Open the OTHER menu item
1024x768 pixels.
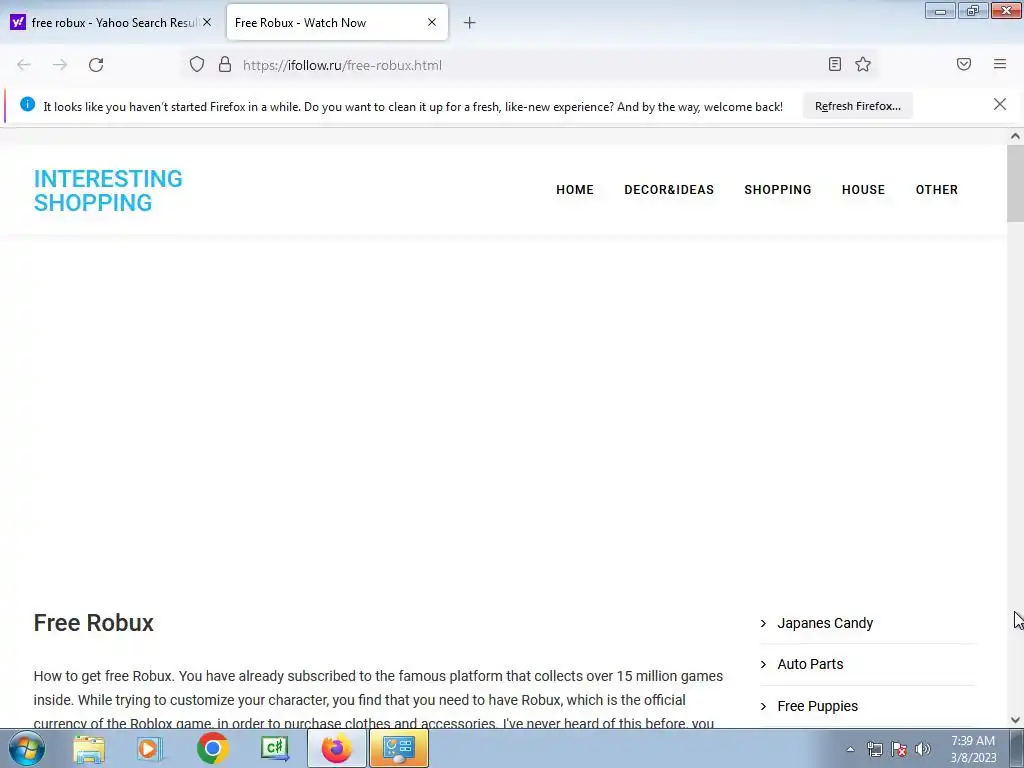936,190
